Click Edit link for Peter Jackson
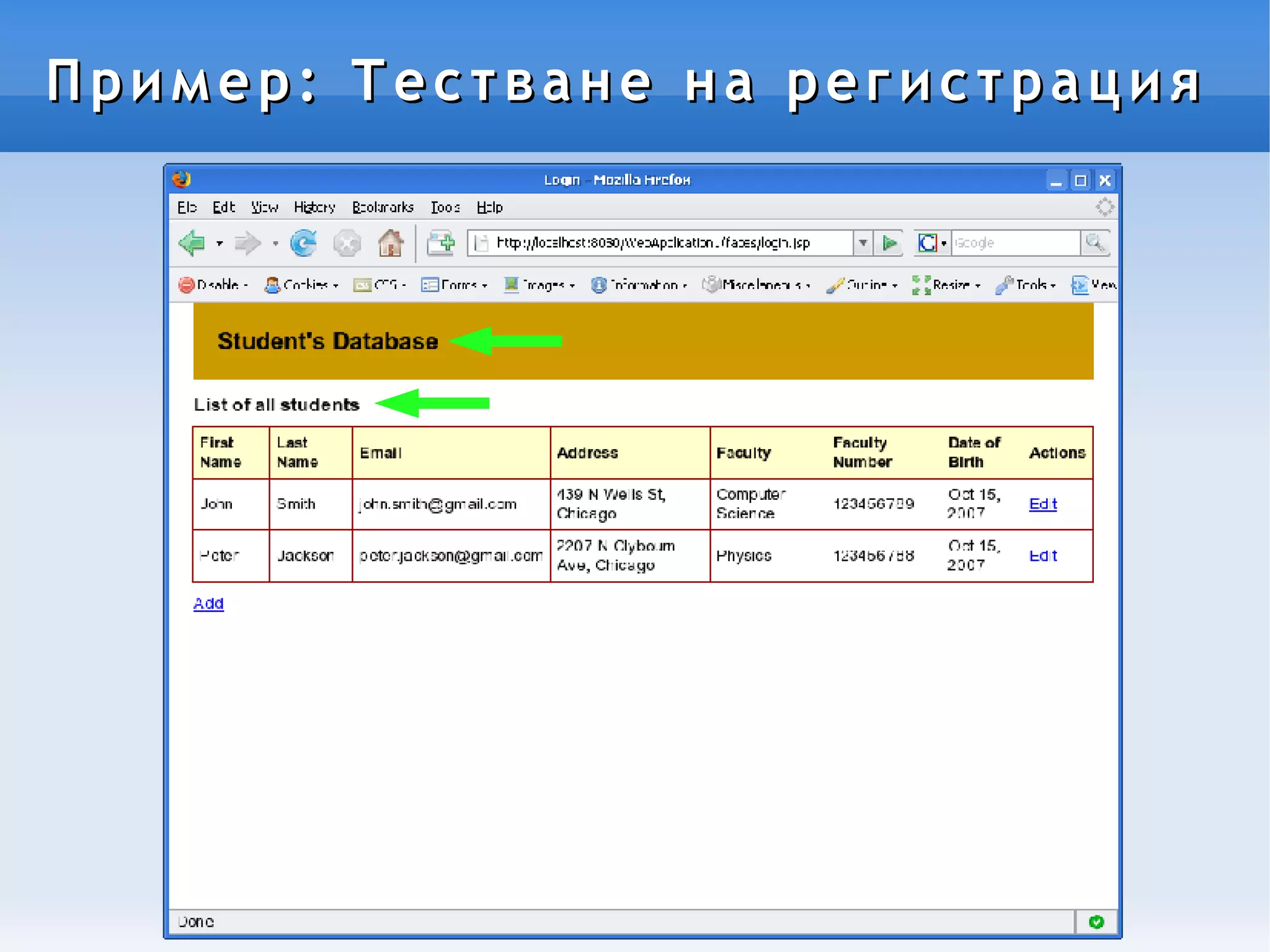1270x952 pixels. click(x=1042, y=556)
